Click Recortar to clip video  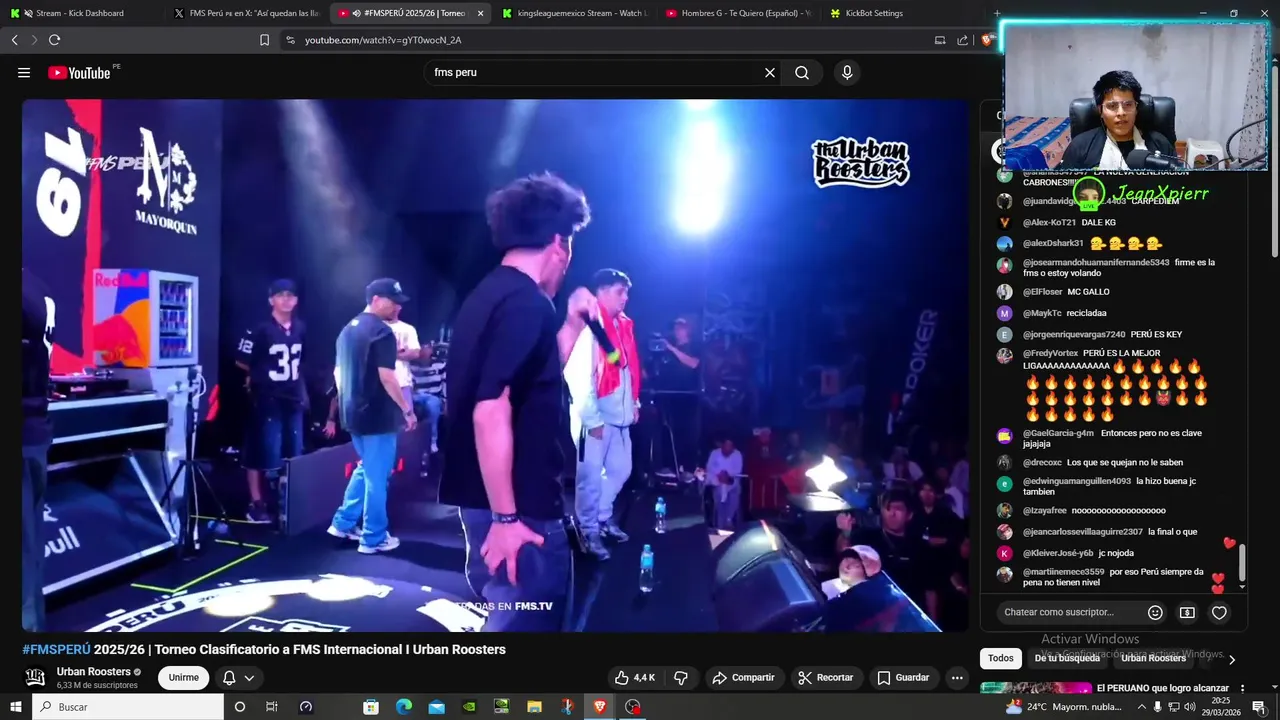[826, 677]
